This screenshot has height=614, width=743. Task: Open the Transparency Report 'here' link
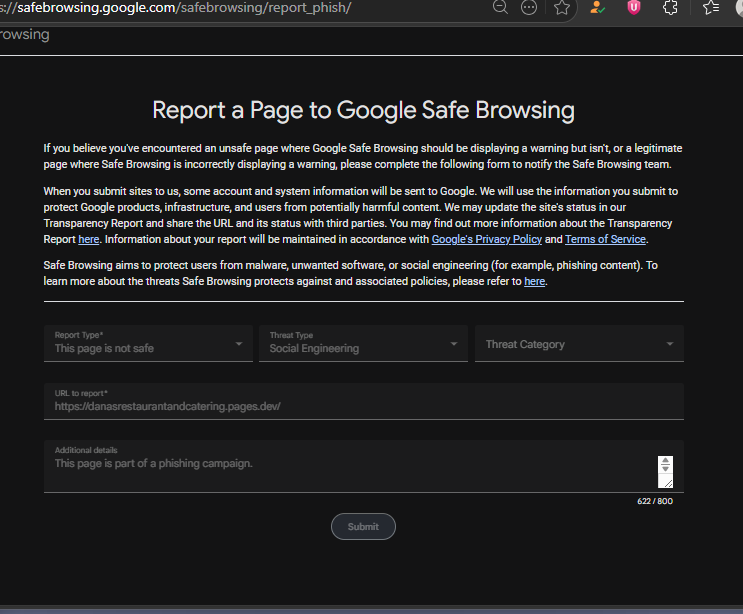click(x=89, y=239)
